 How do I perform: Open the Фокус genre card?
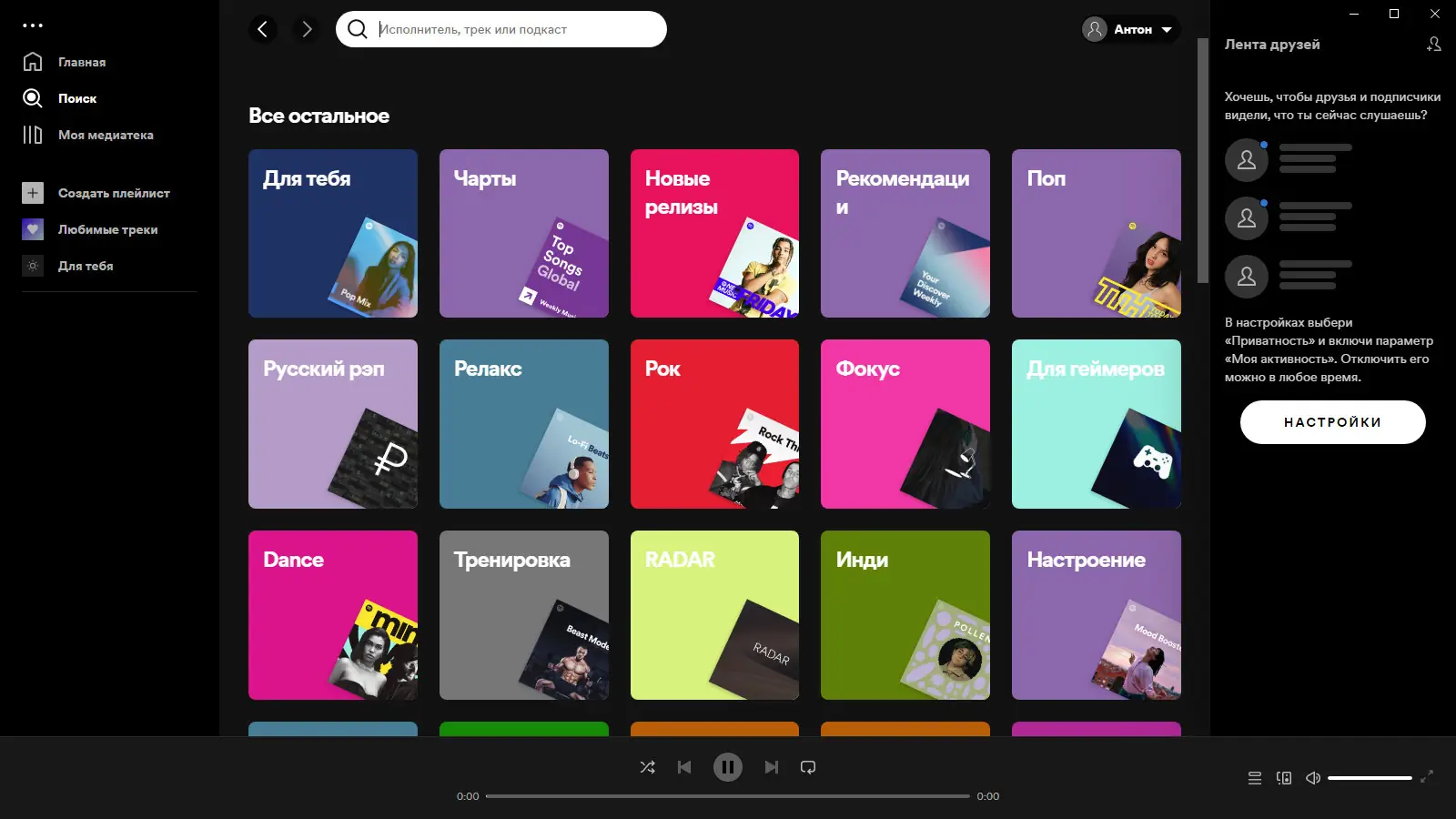(905, 424)
